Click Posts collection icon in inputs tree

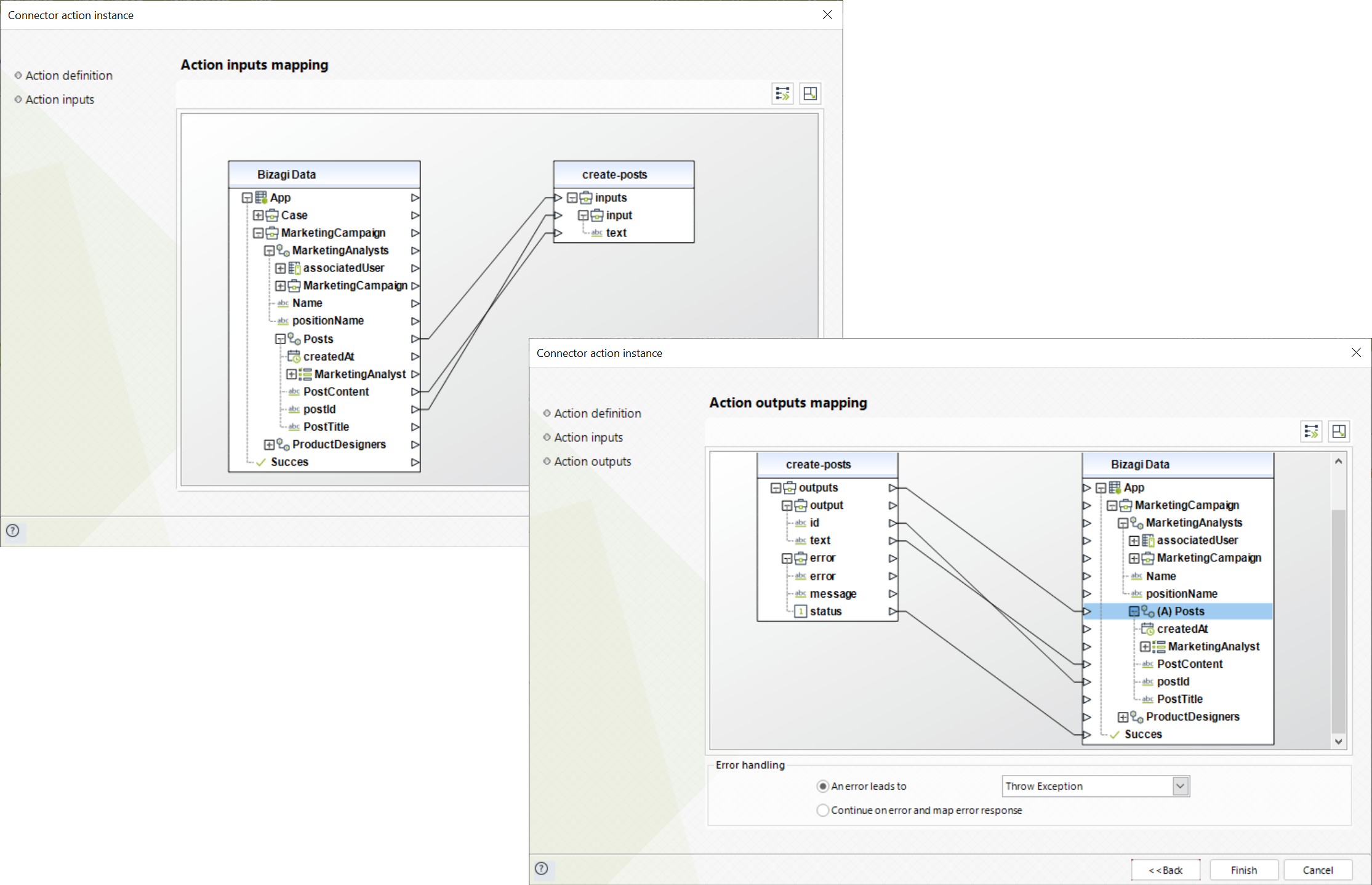[x=294, y=339]
